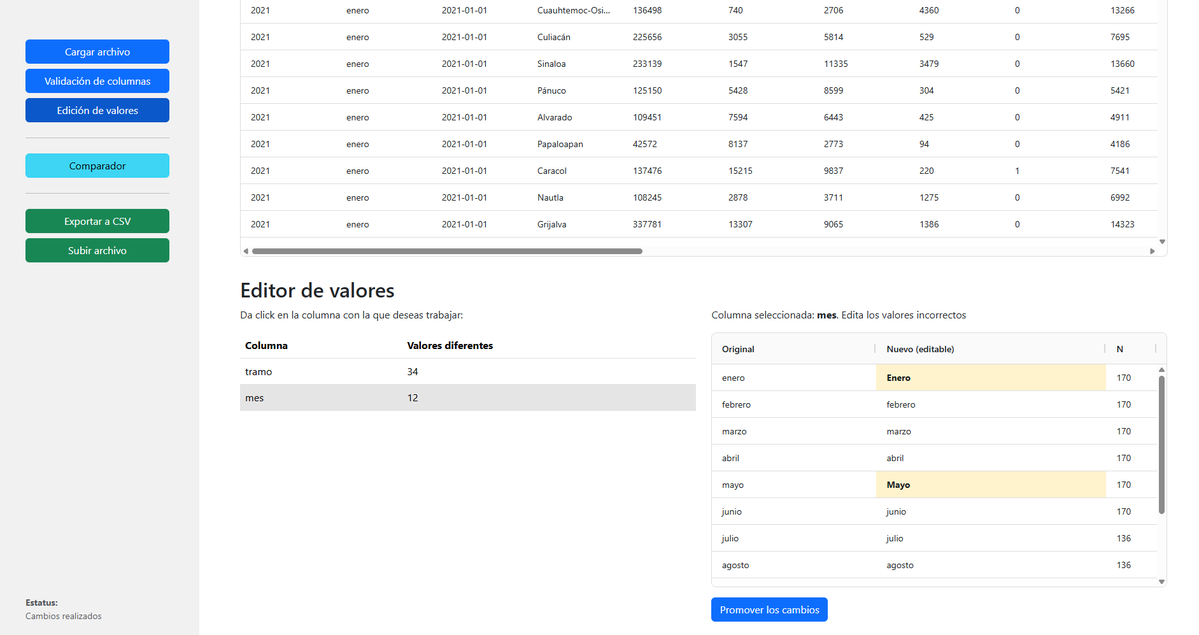This screenshot has width=1199, height=635.
Task: Click the Subir archivo button
Action: (97, 250)
